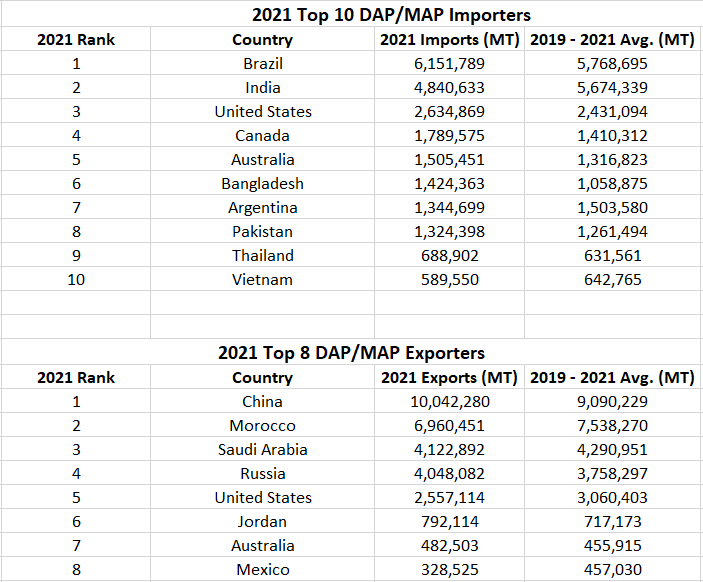Select the value 2,634,869
The image size is (703, 582).
[450, 112]
